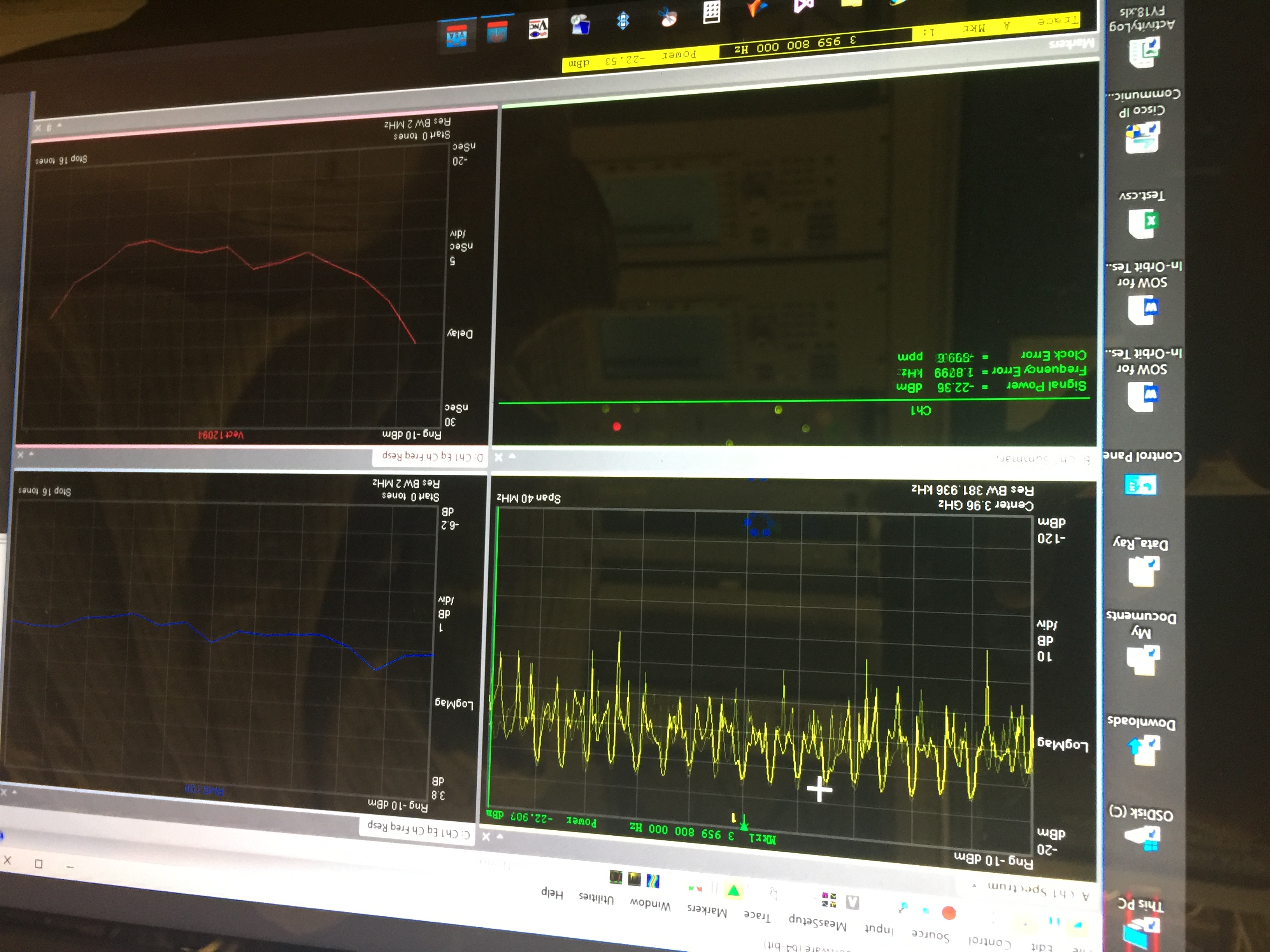
Task: Click the green triangle marker tool
Action: coord(733,891)
